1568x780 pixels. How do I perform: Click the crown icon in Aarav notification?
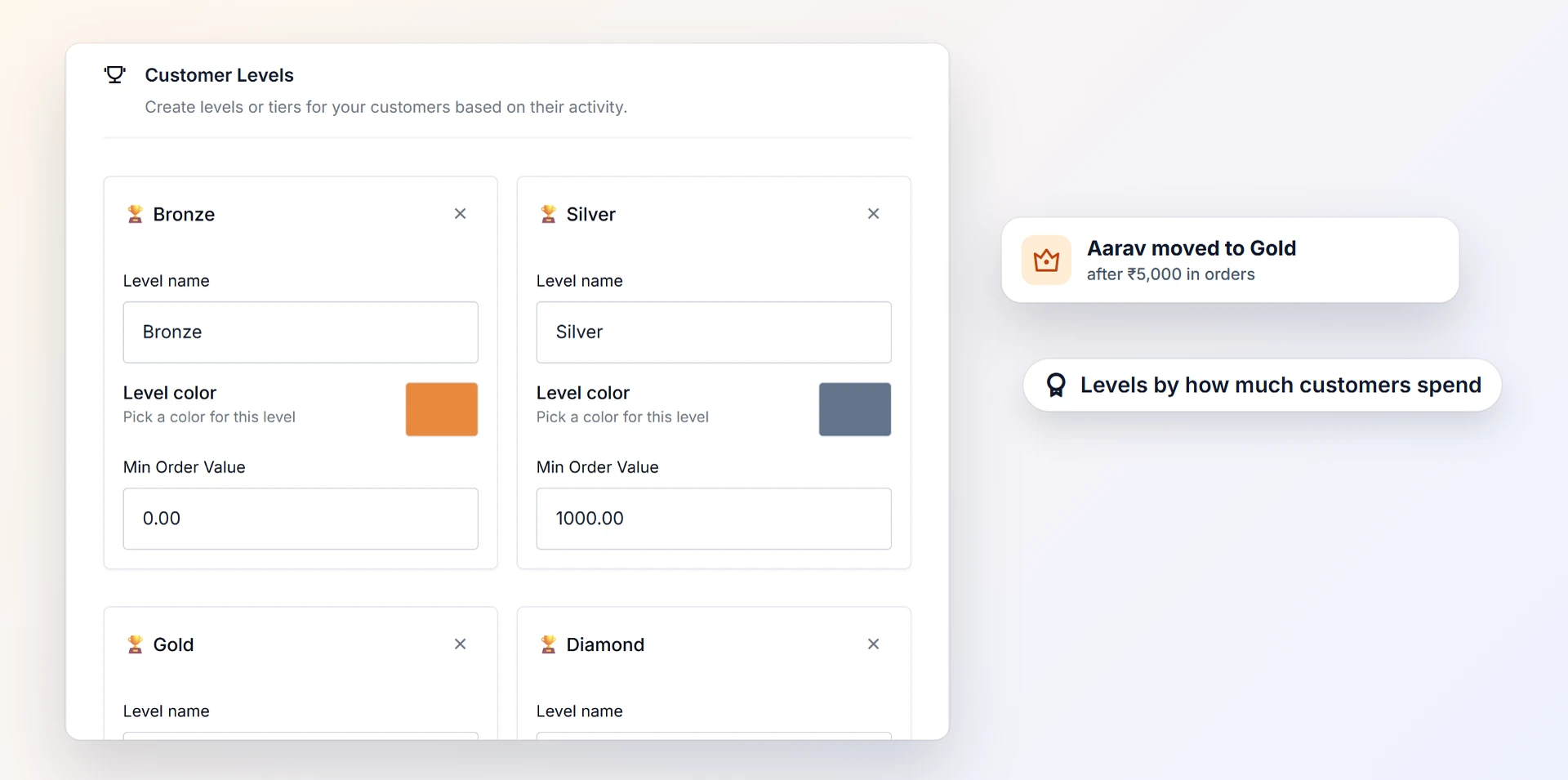tap(1046, 261)
